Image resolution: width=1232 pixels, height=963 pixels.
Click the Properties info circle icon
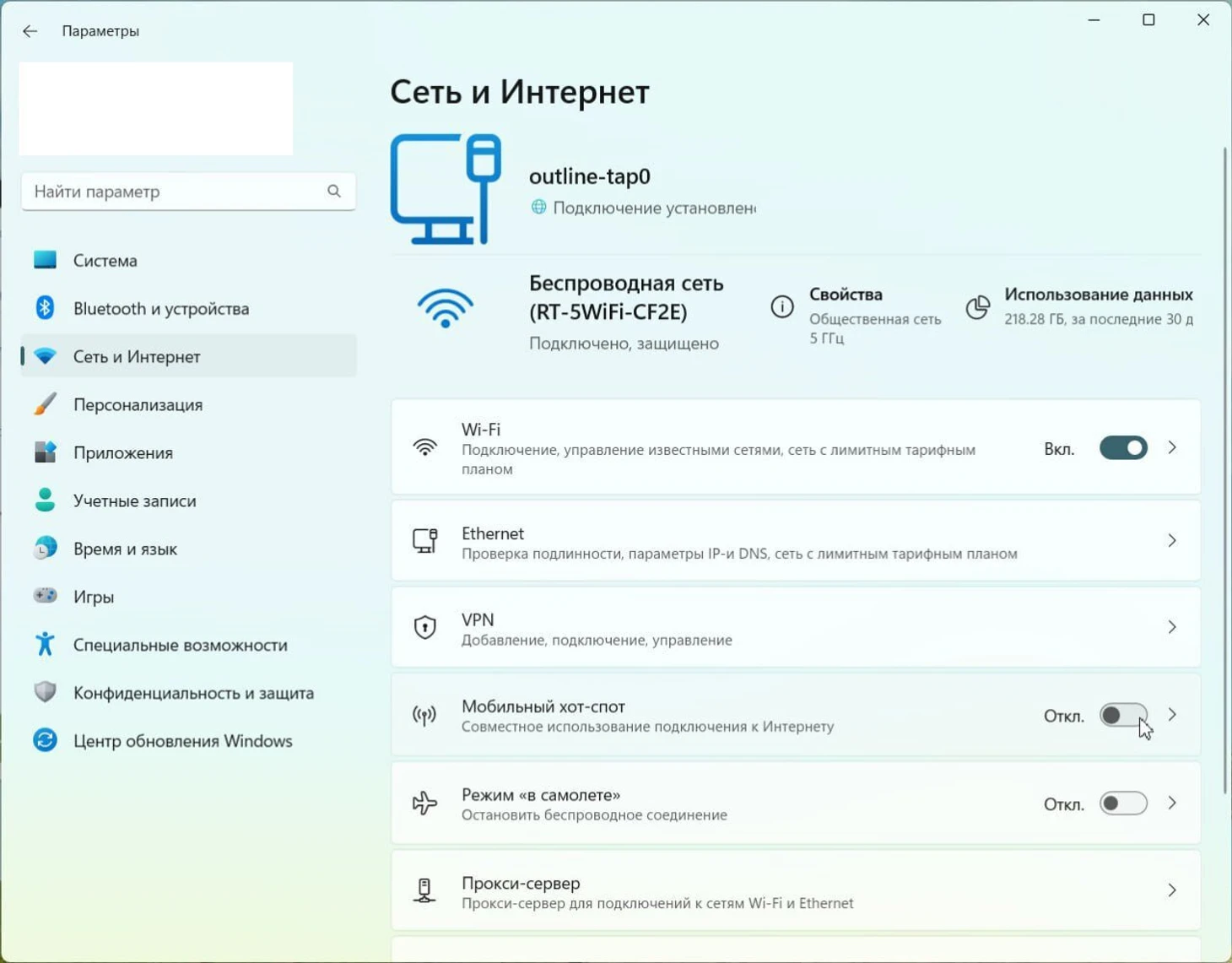click(x=781, y=306)
